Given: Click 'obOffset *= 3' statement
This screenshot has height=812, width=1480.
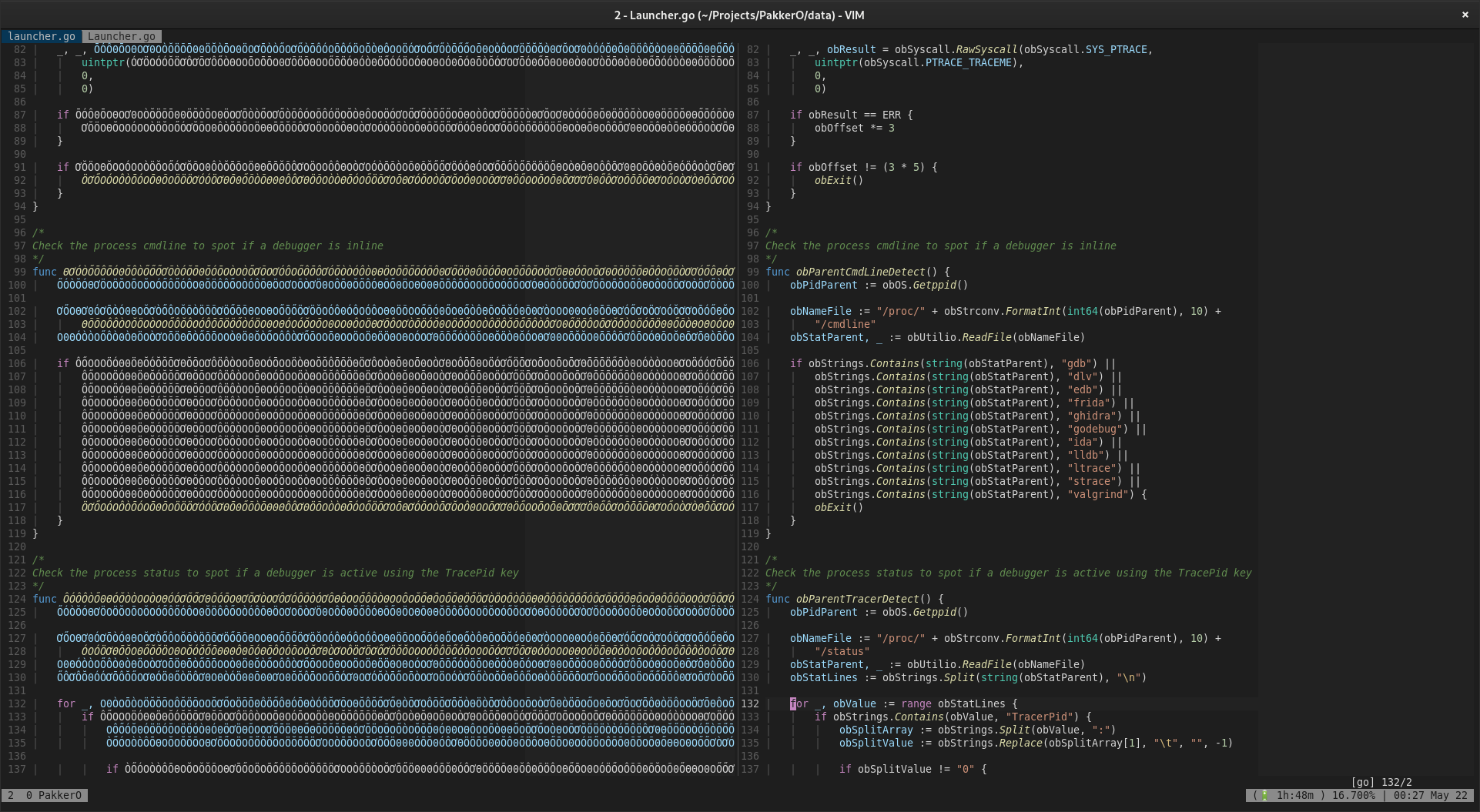Looking at the screenshot, I should pos(855,128).
